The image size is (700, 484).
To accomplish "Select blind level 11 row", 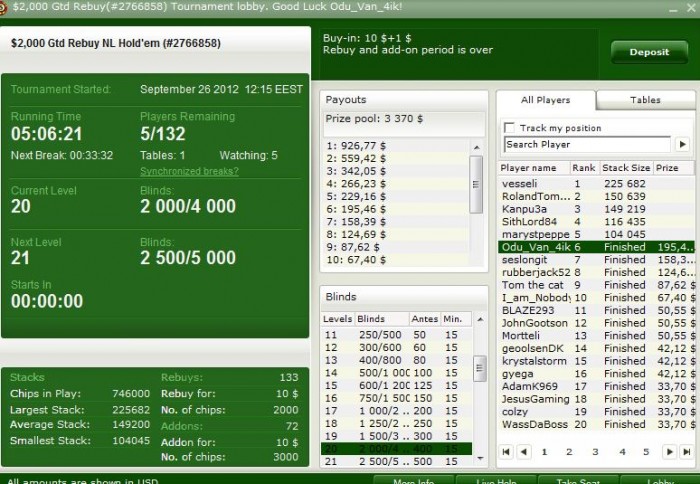I will tap(396, 335).
